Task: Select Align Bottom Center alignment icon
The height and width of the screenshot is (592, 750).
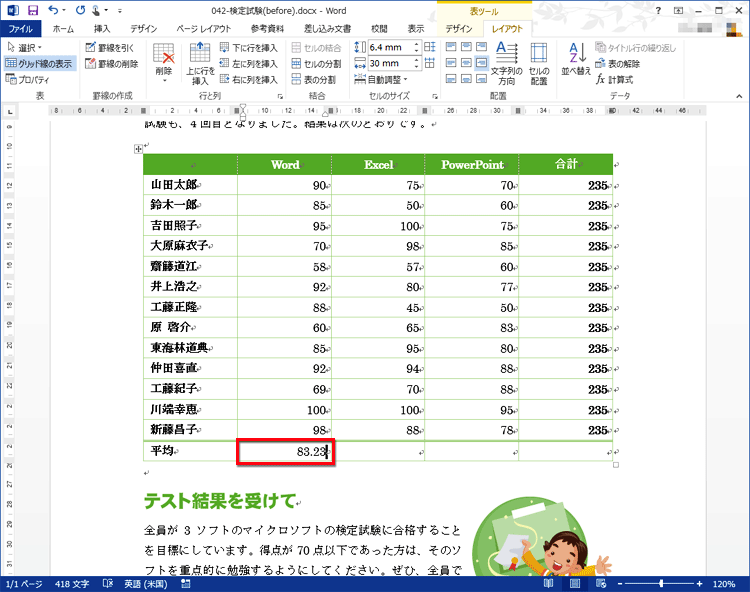Action: coord(466,78)
